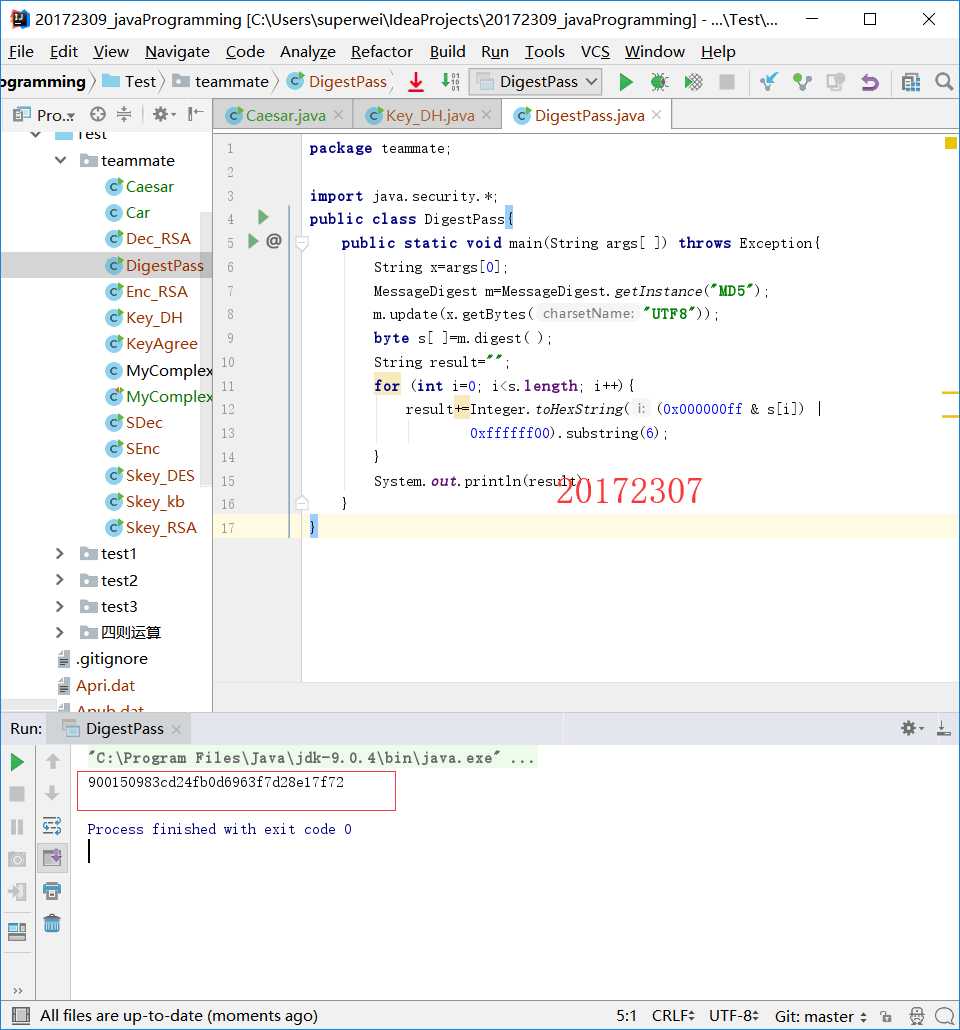Expand the 四则运算 folder
Screen dimensions: 960x1030
[60, 633]
